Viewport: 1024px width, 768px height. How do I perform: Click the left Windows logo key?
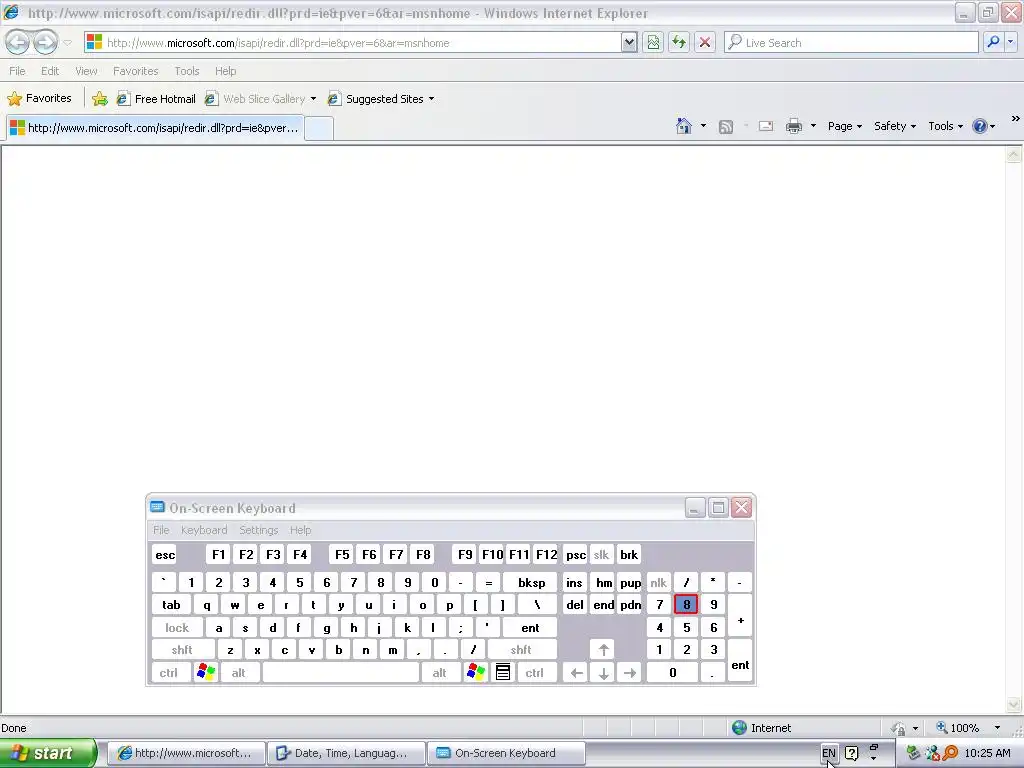click(x=206, y=673)
